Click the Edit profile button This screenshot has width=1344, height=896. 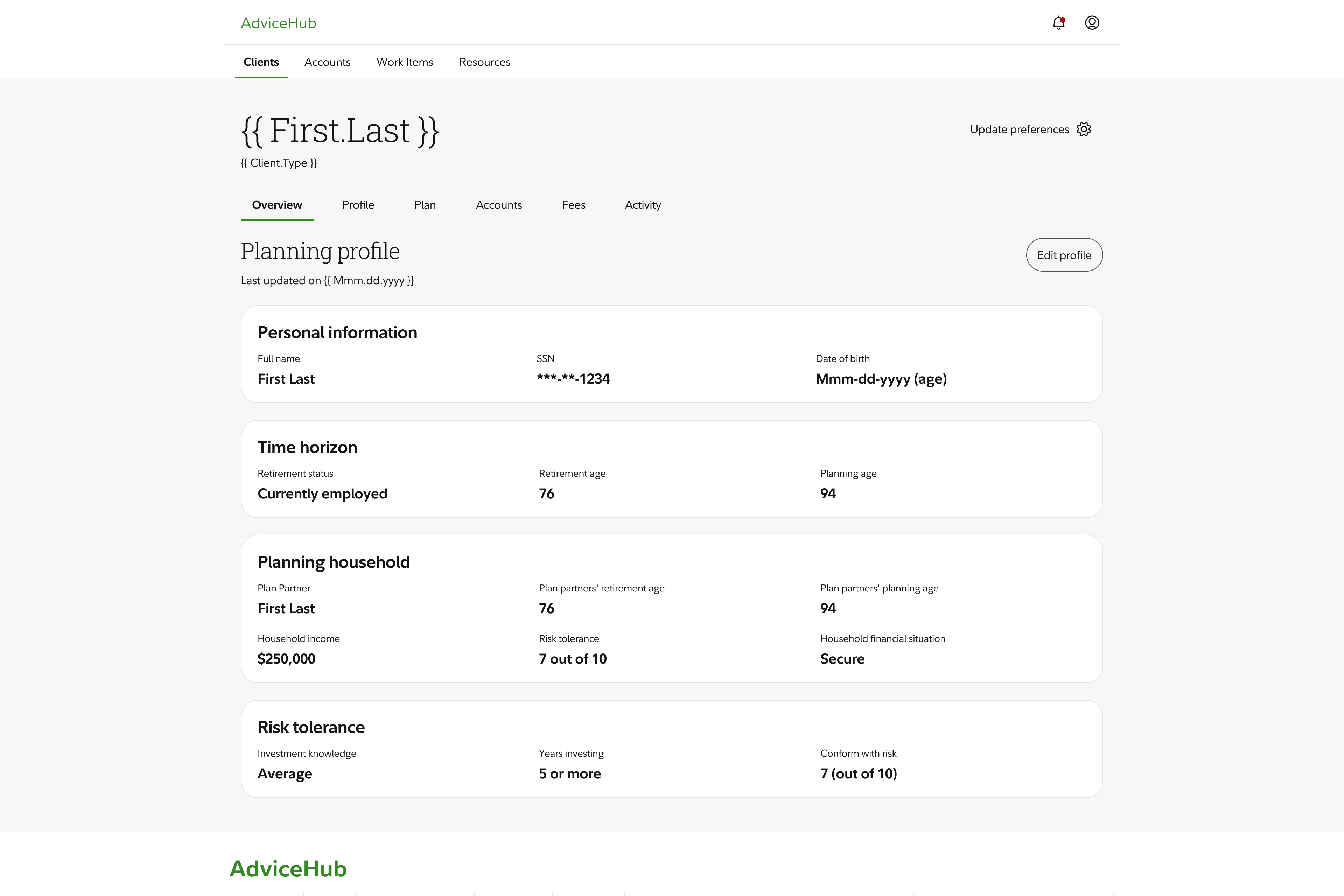click(1064, 255)
